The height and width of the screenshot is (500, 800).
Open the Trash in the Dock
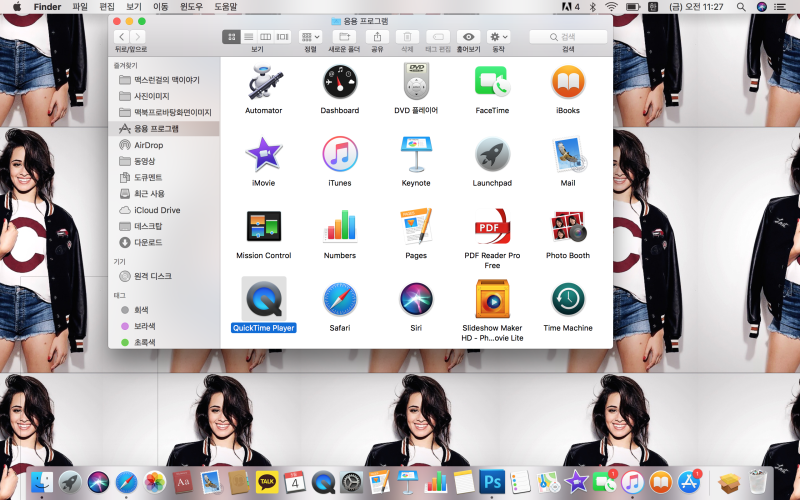758,482
